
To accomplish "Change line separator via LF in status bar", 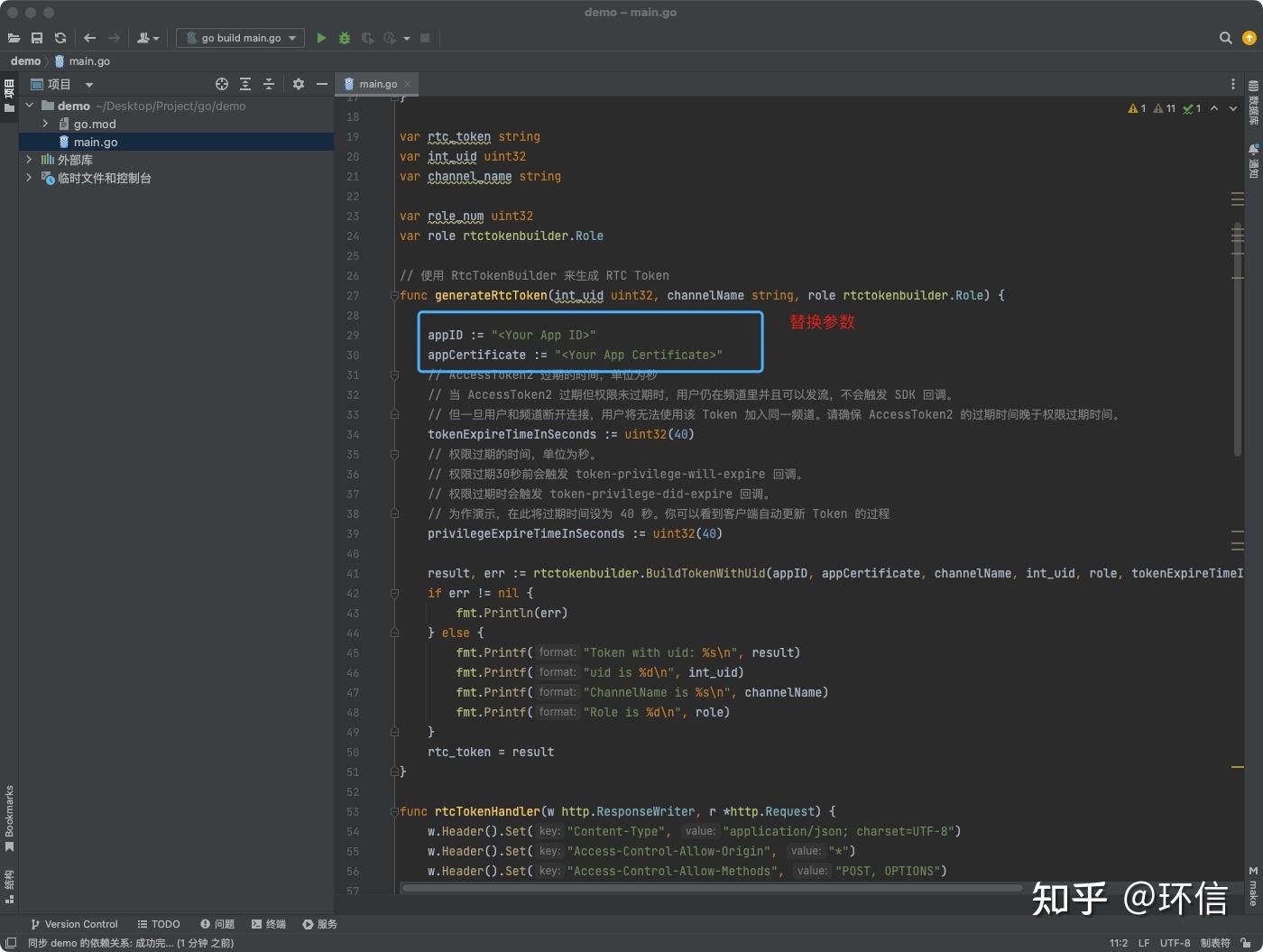I will (x=1144, y=943).
